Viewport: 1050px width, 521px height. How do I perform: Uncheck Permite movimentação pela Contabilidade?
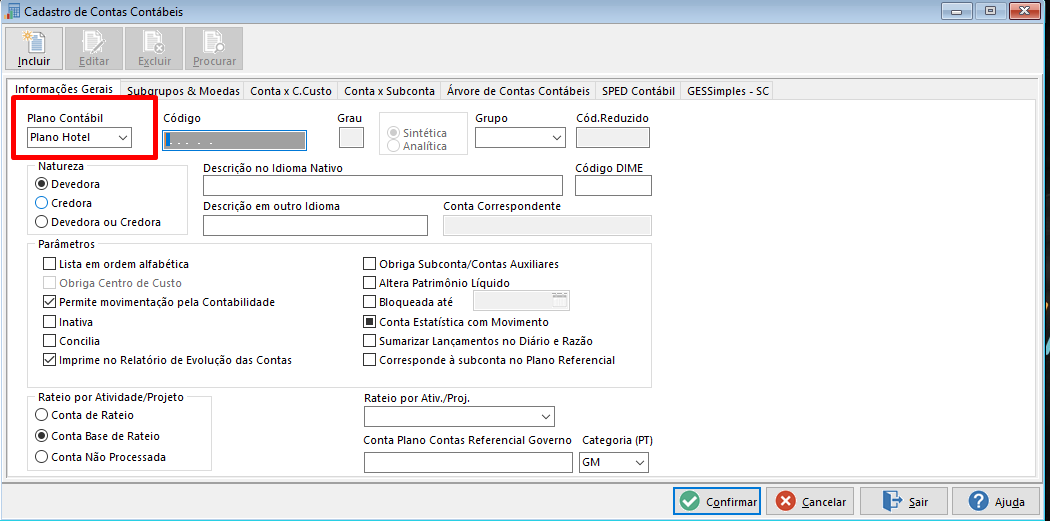pos(49,302)
